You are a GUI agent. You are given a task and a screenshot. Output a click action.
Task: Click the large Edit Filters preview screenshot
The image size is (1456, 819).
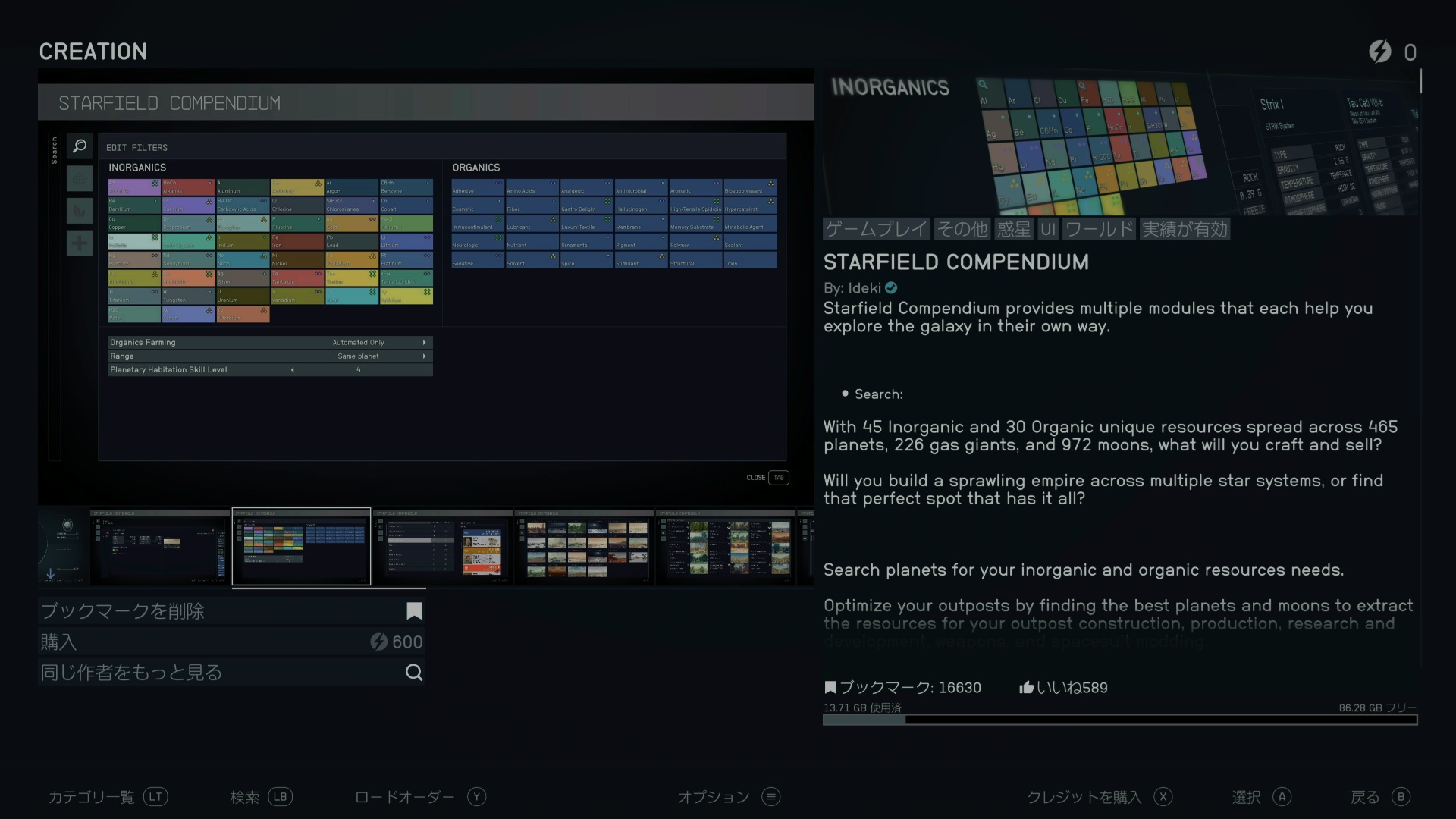click(426, 287)
